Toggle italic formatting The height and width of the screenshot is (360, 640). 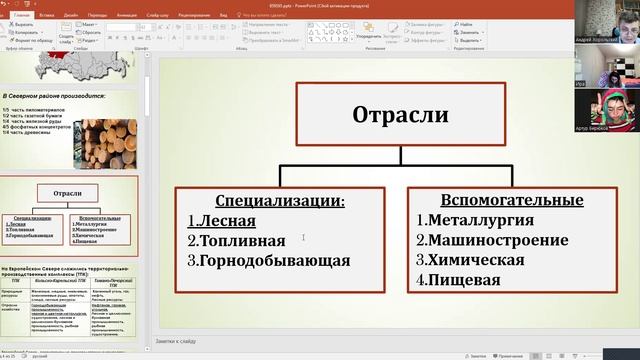pyautogui.click(x=118, y=38)
